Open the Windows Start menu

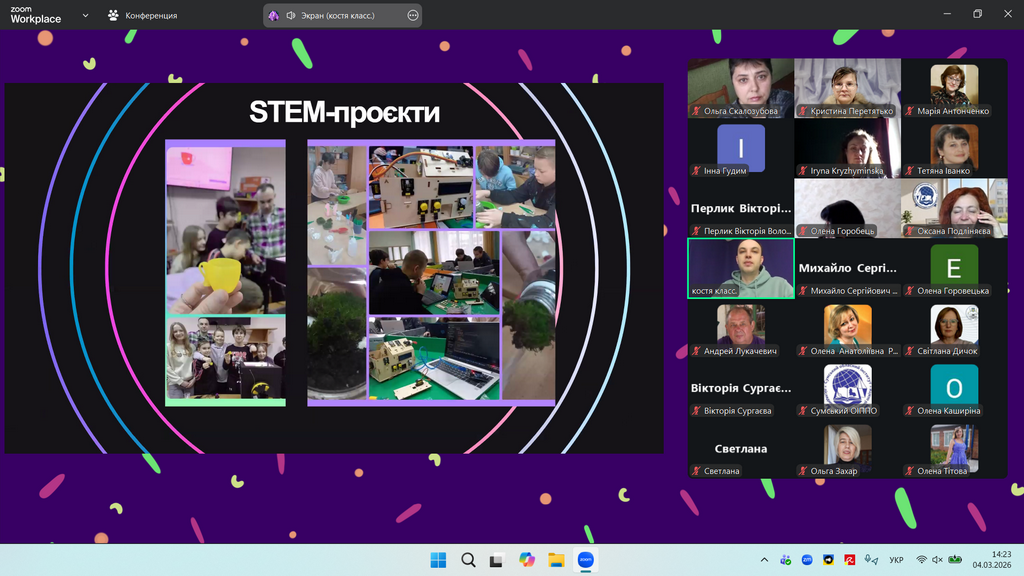(438, 560)
